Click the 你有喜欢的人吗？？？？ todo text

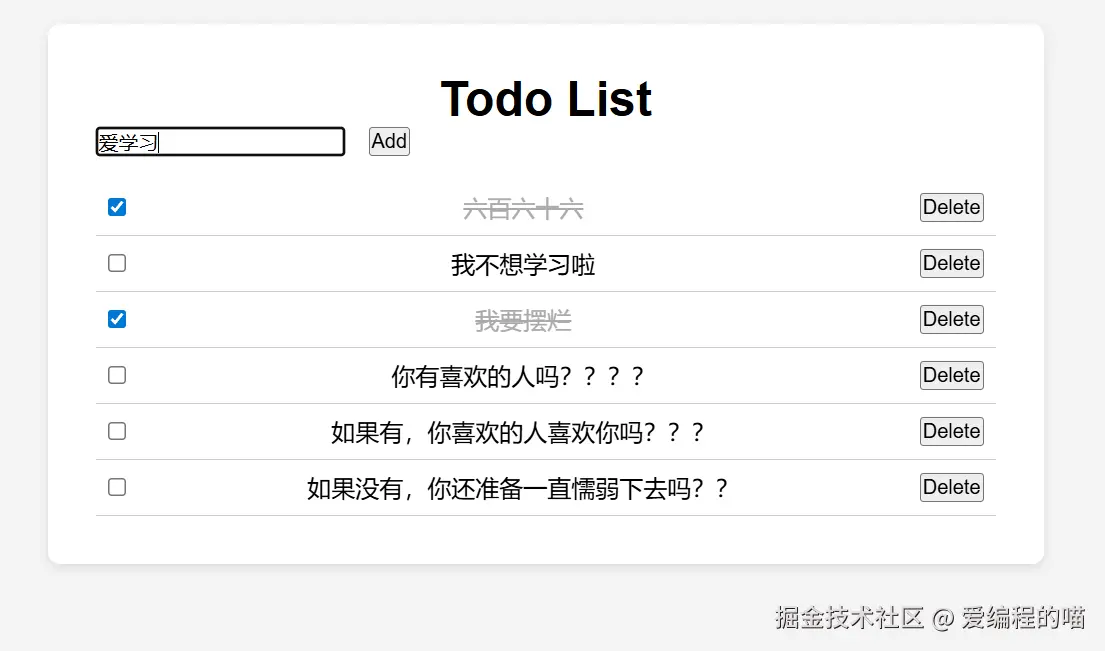[x=518, y=377]
